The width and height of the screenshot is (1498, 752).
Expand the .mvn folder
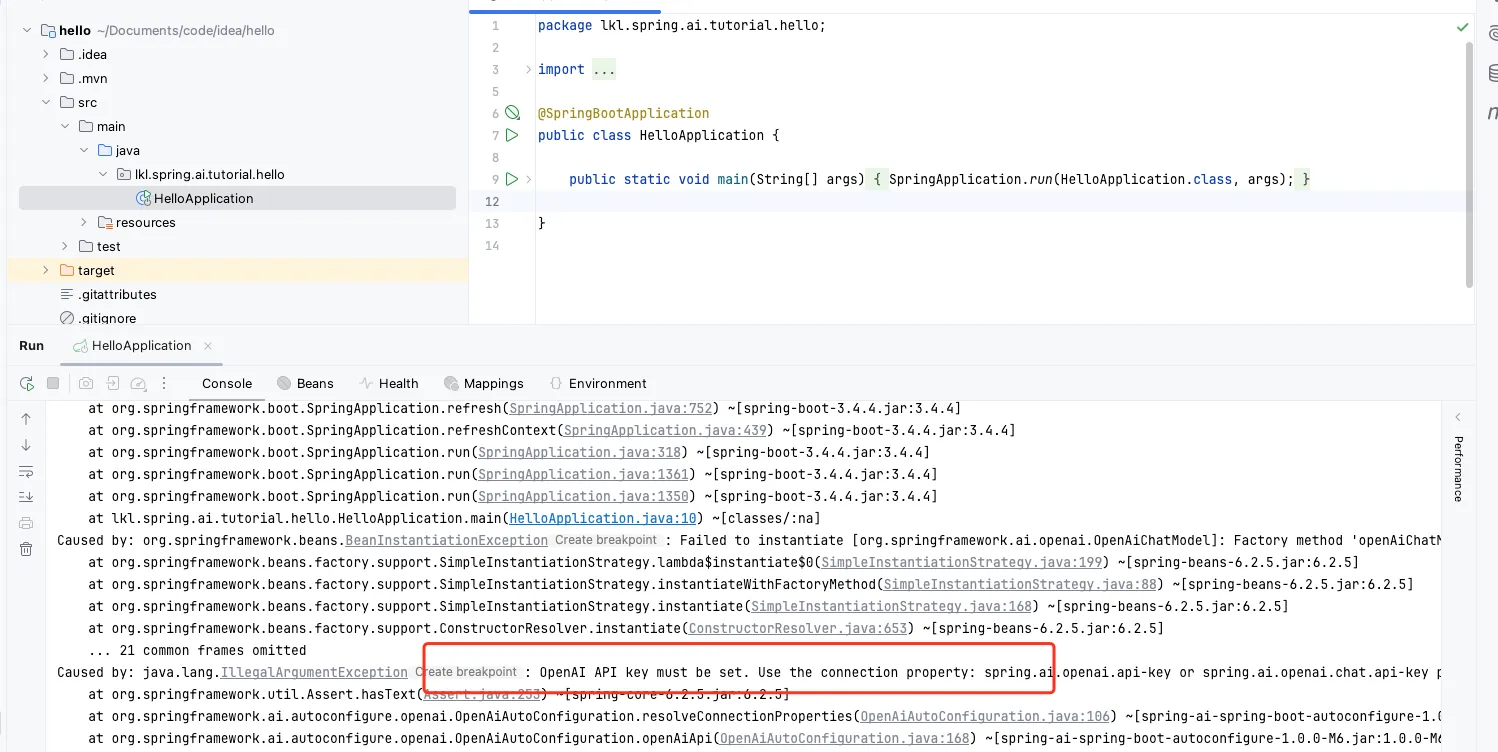[x=46, y=79]
